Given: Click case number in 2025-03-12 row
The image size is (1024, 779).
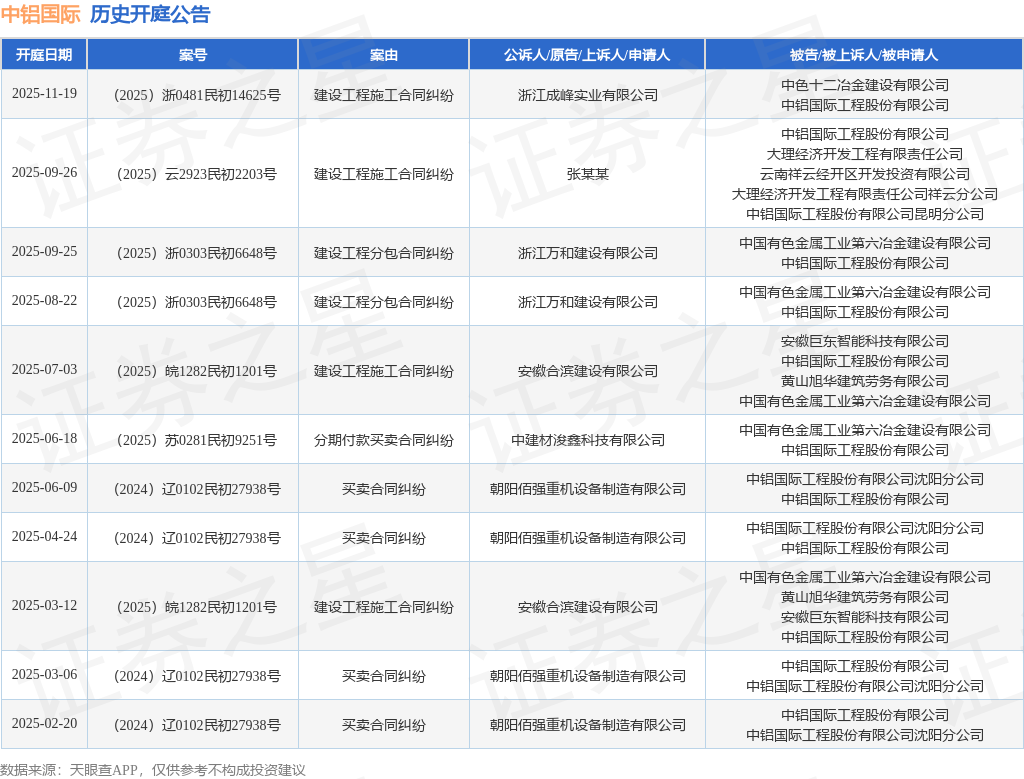Looking at the screenshot, I should tap(197, 607).
